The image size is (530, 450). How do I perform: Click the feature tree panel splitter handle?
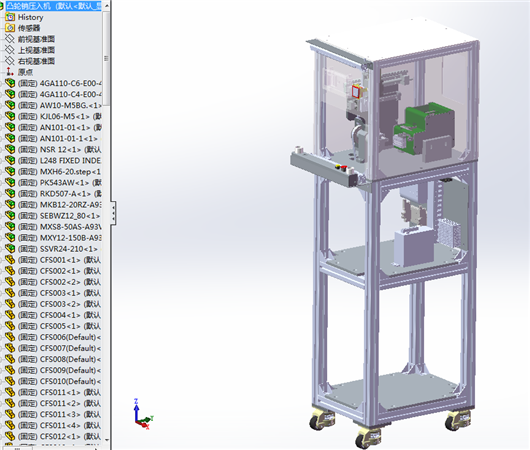pyautogui.click(x=114, y=213)
